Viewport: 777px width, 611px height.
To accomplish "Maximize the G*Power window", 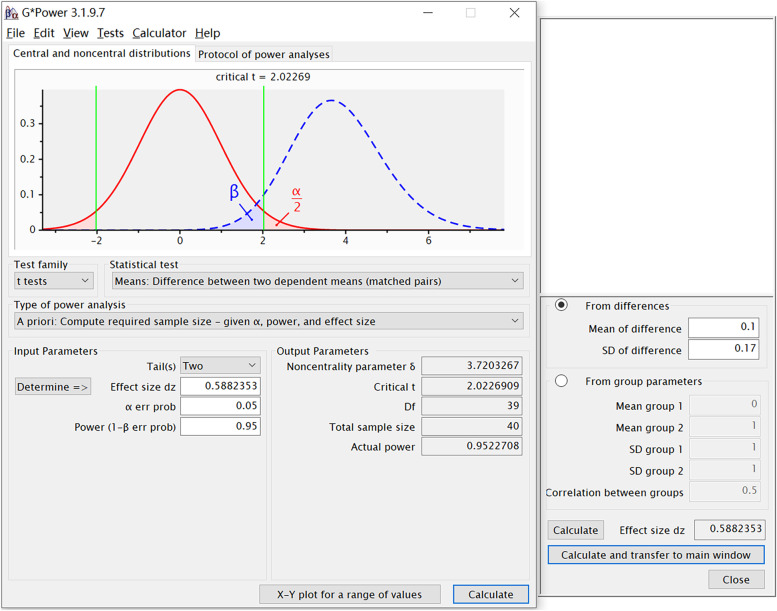I will (x=470, y=13).
